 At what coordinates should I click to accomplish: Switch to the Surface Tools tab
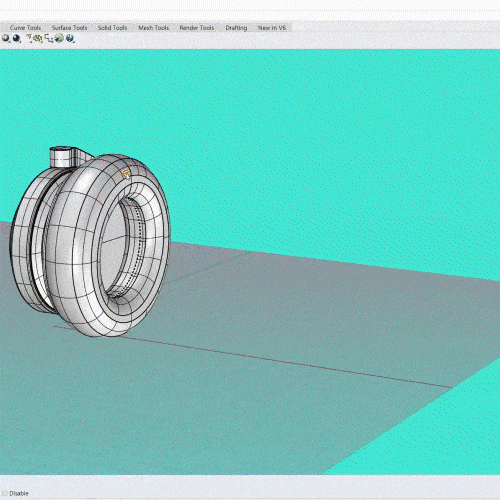pos(69,28)
